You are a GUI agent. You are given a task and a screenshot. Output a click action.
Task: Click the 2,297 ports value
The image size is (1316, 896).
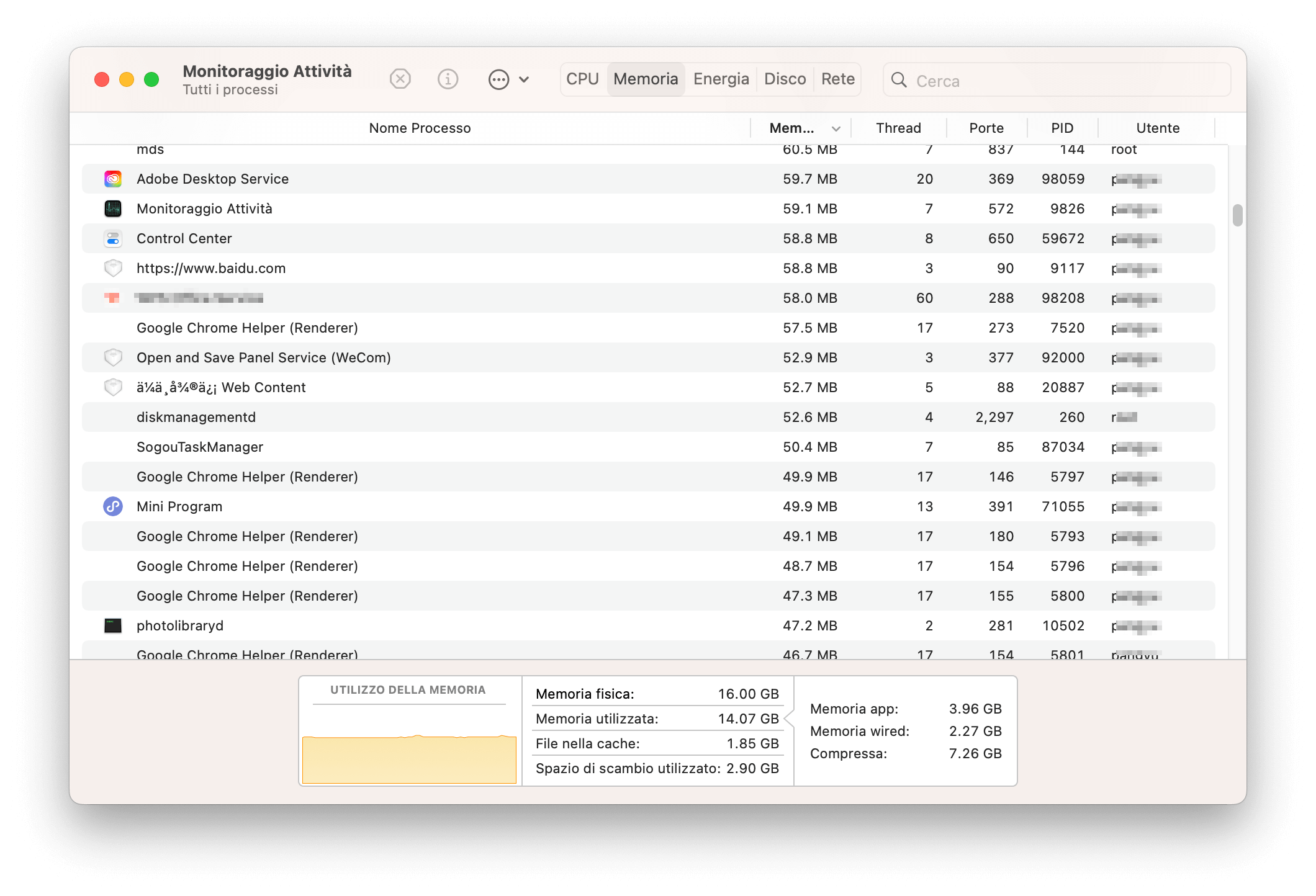(x=994, y=417)
